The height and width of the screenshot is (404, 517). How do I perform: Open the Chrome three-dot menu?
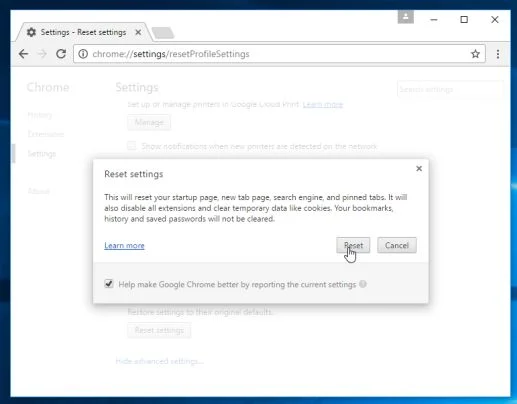(x=498, y=54)
